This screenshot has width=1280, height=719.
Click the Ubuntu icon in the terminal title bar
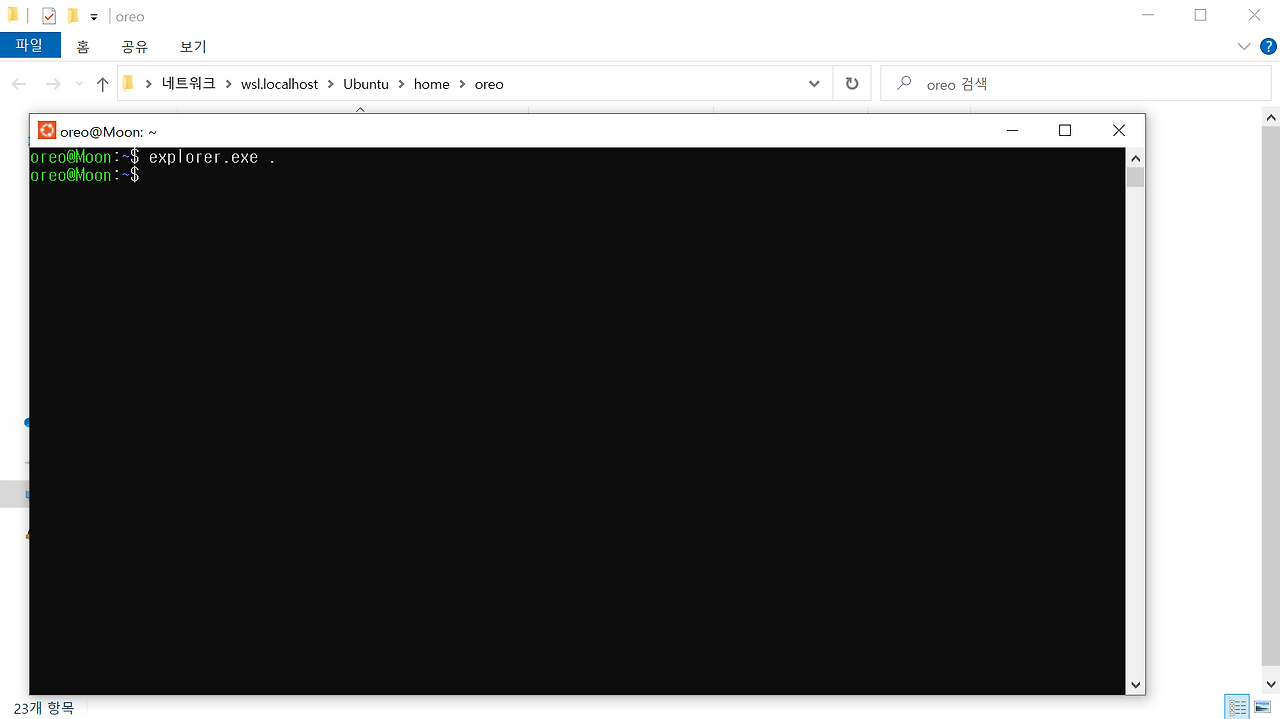pyautogui.click(x=46, y=130)
